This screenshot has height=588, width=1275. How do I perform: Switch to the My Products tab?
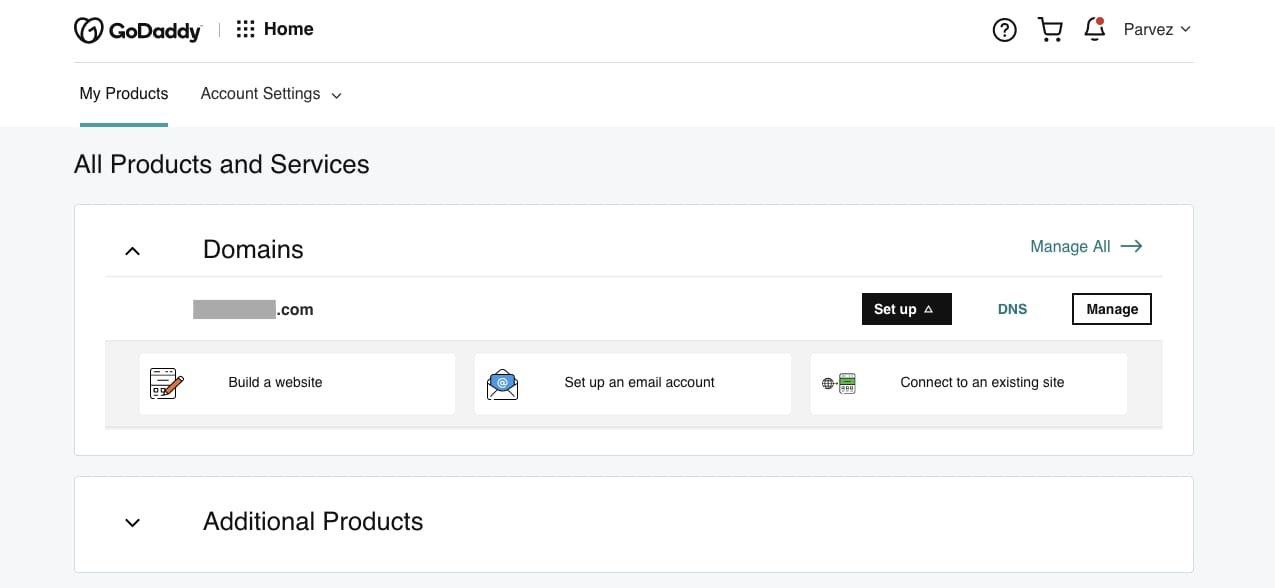(124, 94)
